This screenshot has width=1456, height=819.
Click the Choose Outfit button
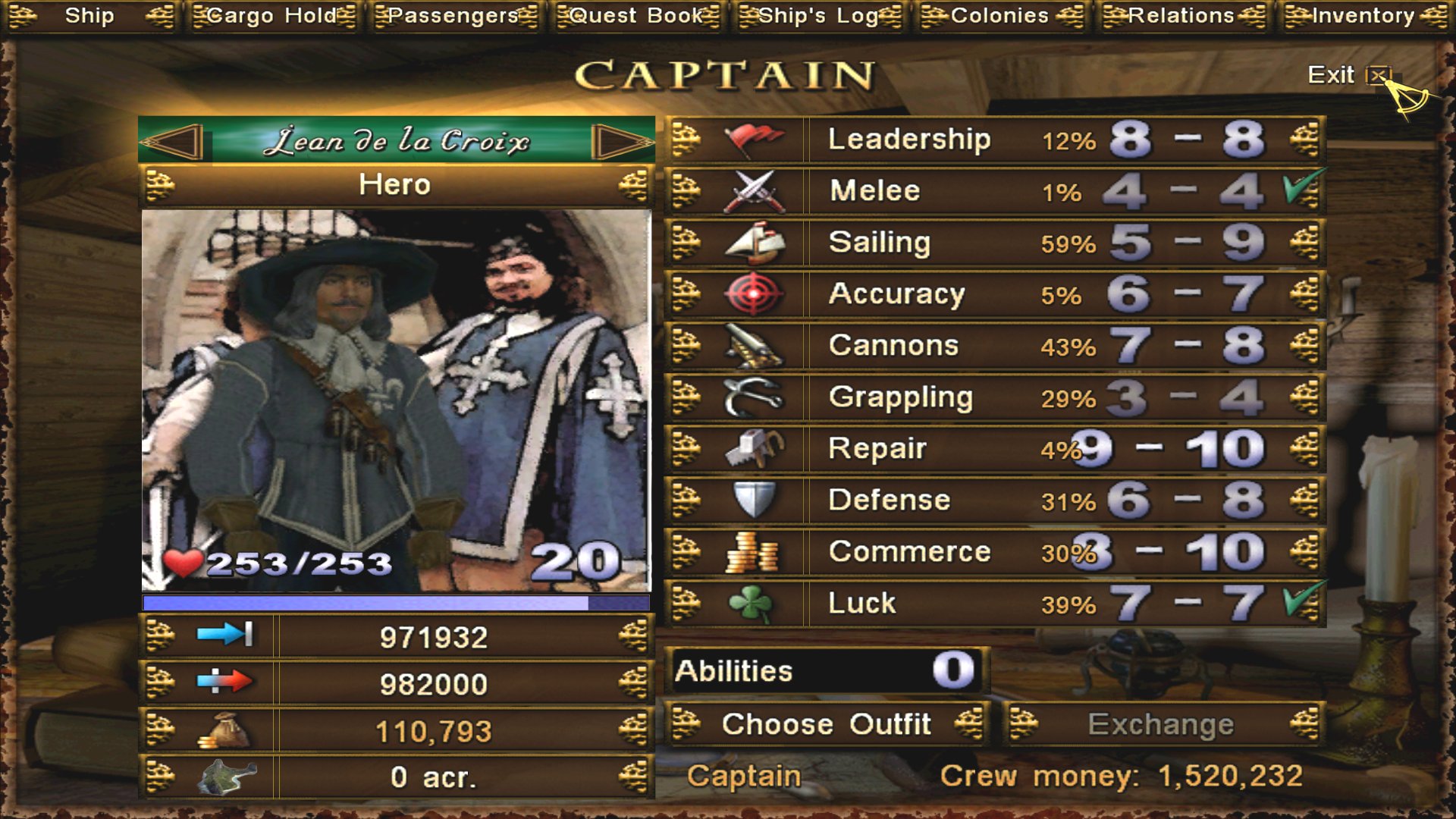click(x=827, y=724)
